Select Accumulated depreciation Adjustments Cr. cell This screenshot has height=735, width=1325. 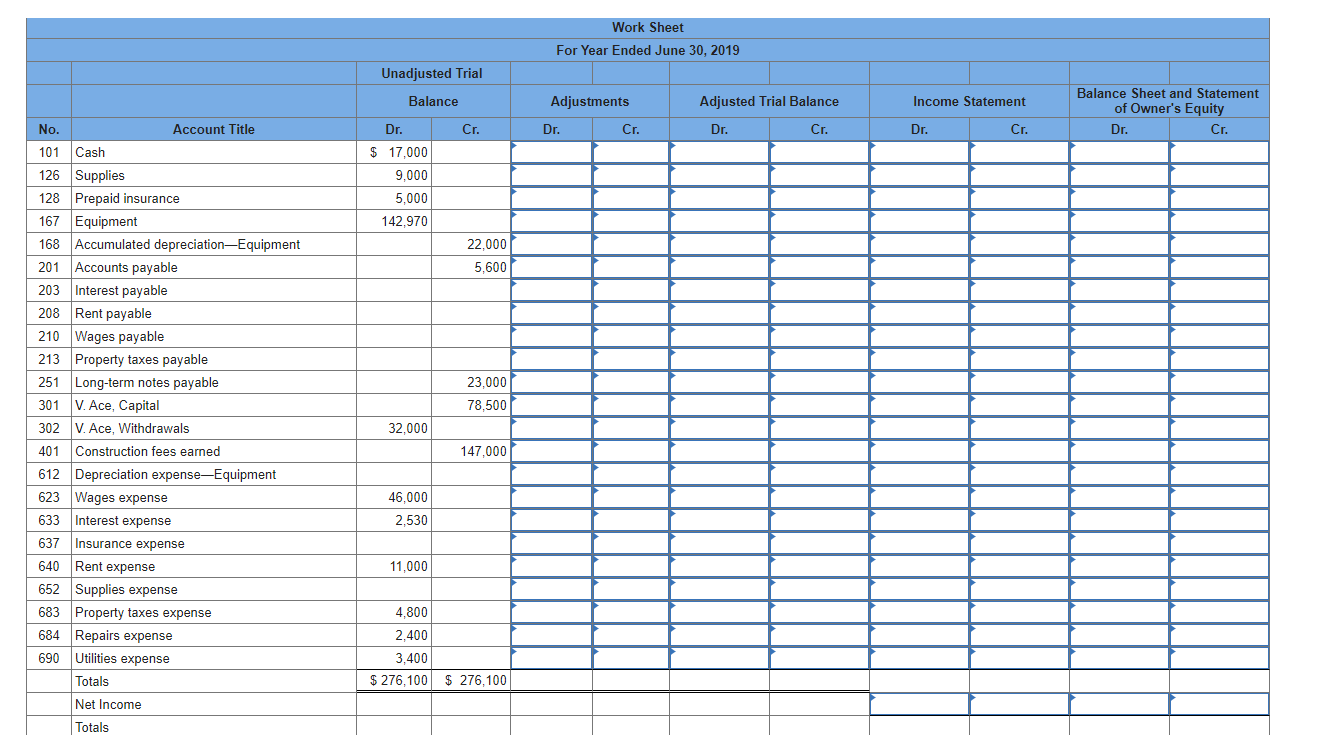(631, 244)
